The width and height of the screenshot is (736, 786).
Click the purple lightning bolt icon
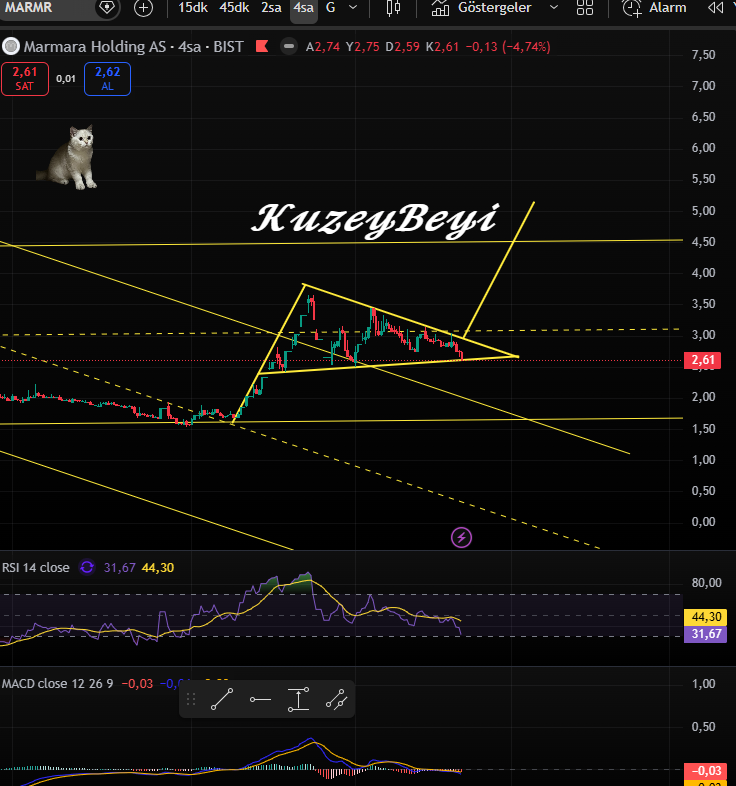(461, 538)
